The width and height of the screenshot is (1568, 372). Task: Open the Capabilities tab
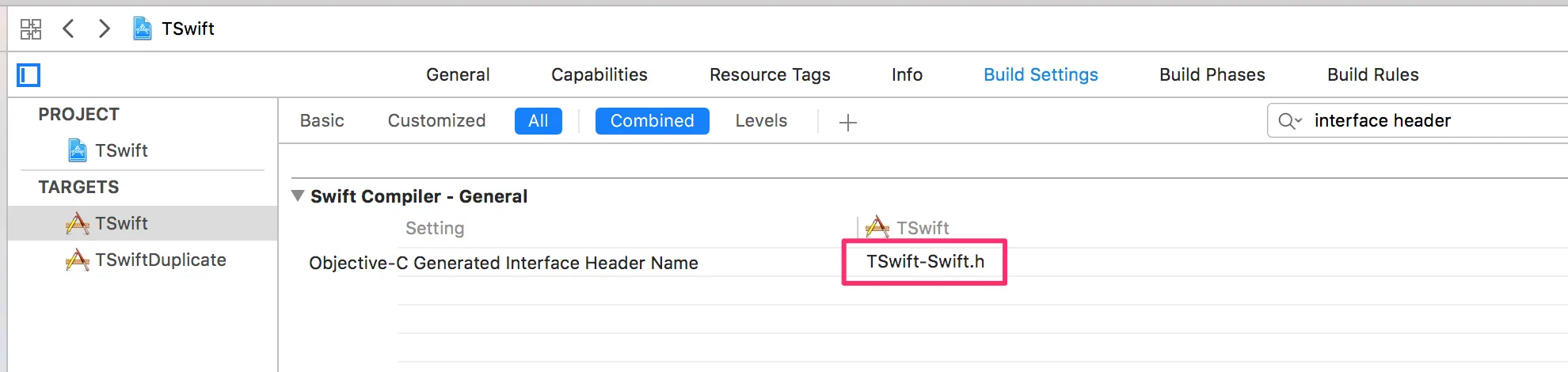pos(599,75)
